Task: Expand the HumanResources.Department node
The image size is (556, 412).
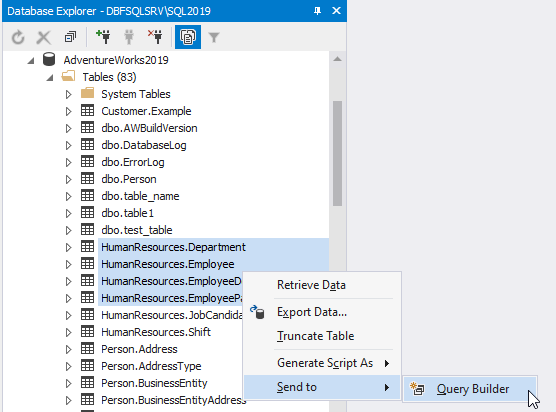Action: (x=68, y=247)
